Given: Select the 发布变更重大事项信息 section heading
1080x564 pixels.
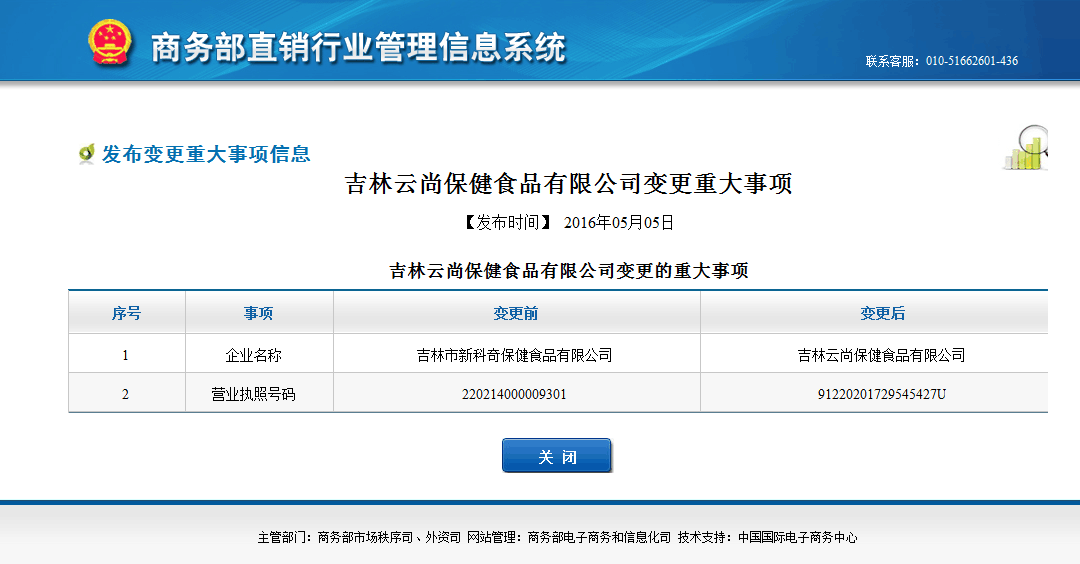Looking at the screenshot, I should point(206,154).
